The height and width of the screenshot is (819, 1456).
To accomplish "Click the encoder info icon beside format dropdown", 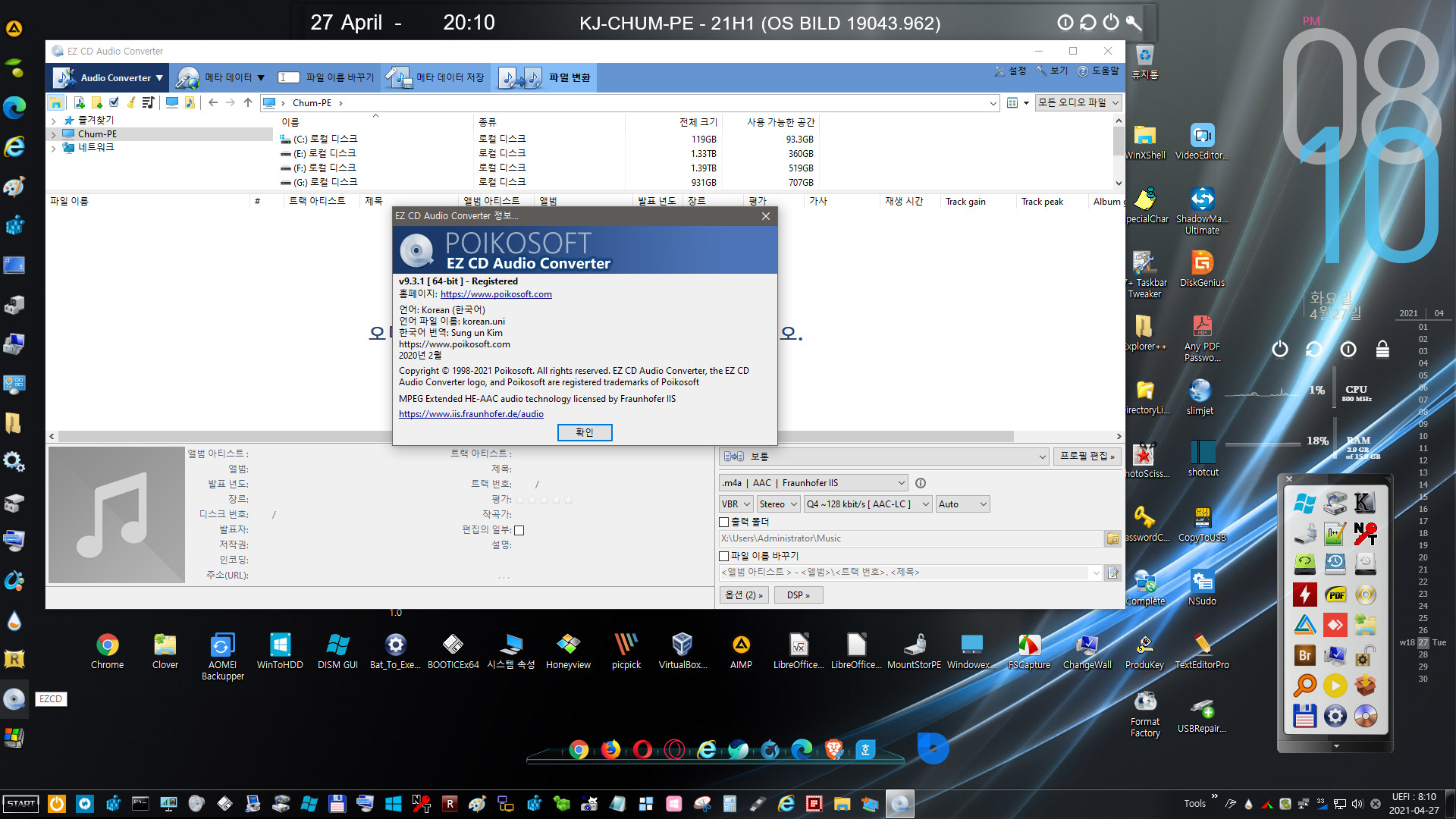I will pos(921,483).
